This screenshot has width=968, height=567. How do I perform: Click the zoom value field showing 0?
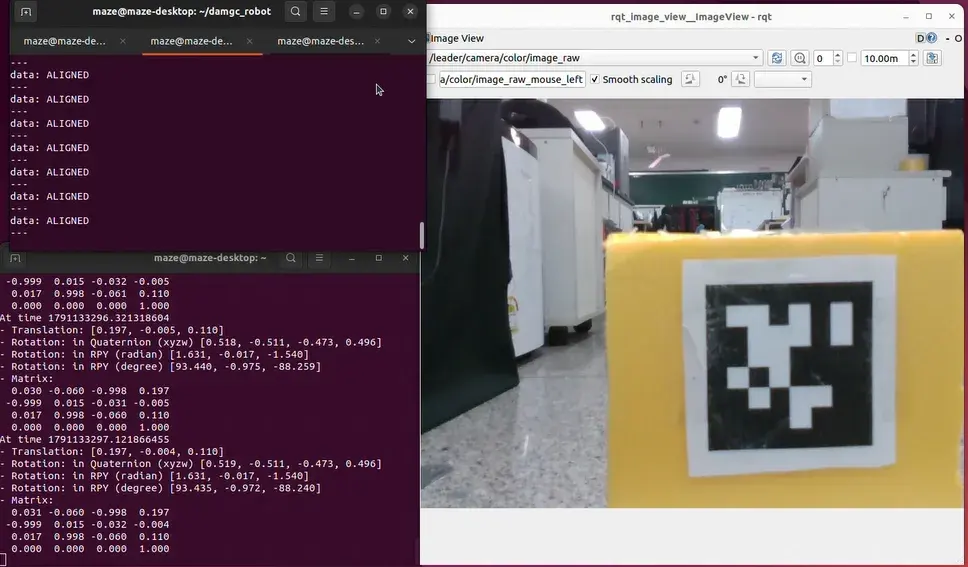pos(823,58)
